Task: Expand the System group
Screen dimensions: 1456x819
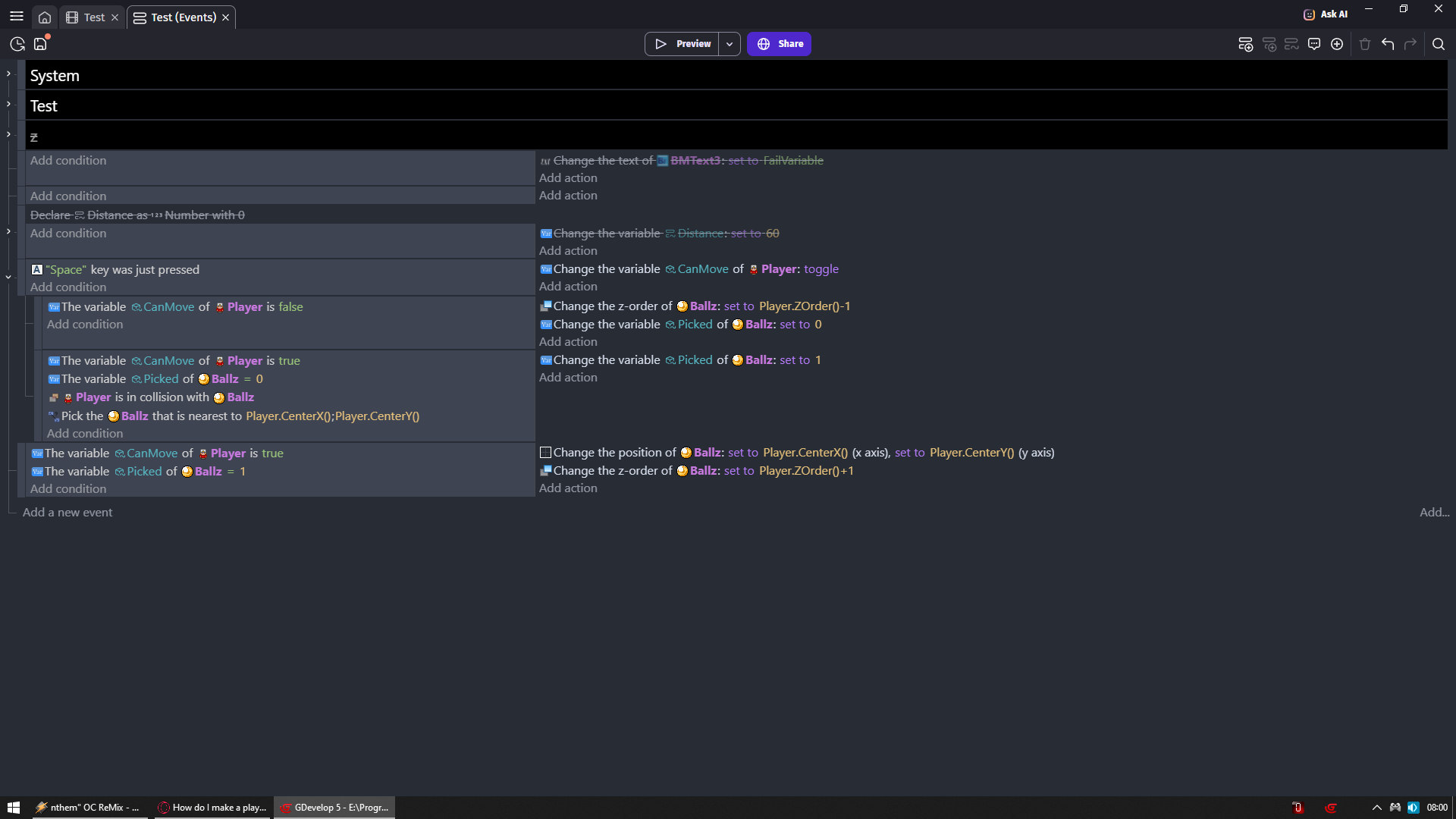Action: (x=8, y=74)
